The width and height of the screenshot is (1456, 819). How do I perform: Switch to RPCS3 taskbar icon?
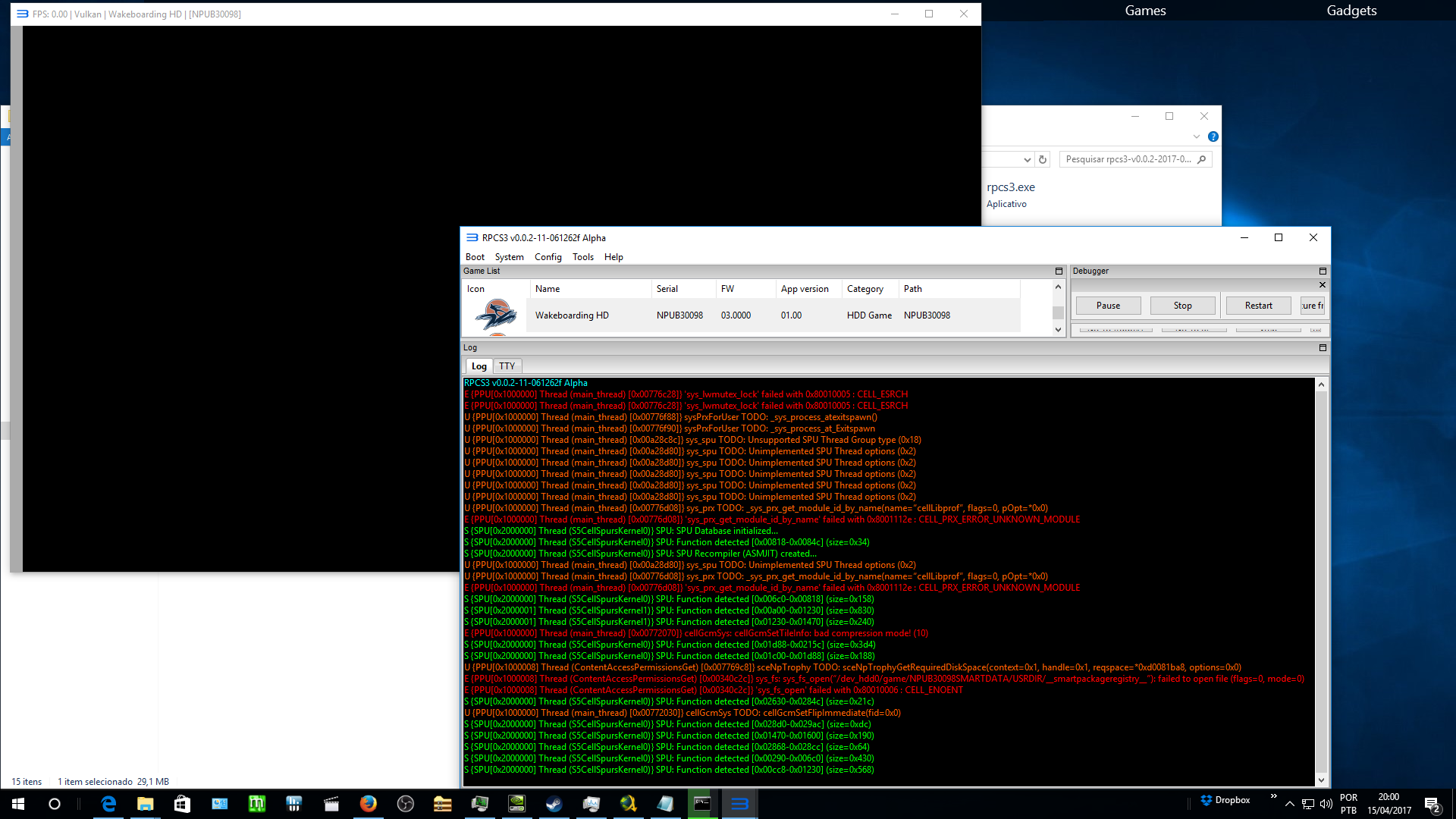[x=739, y=804]
